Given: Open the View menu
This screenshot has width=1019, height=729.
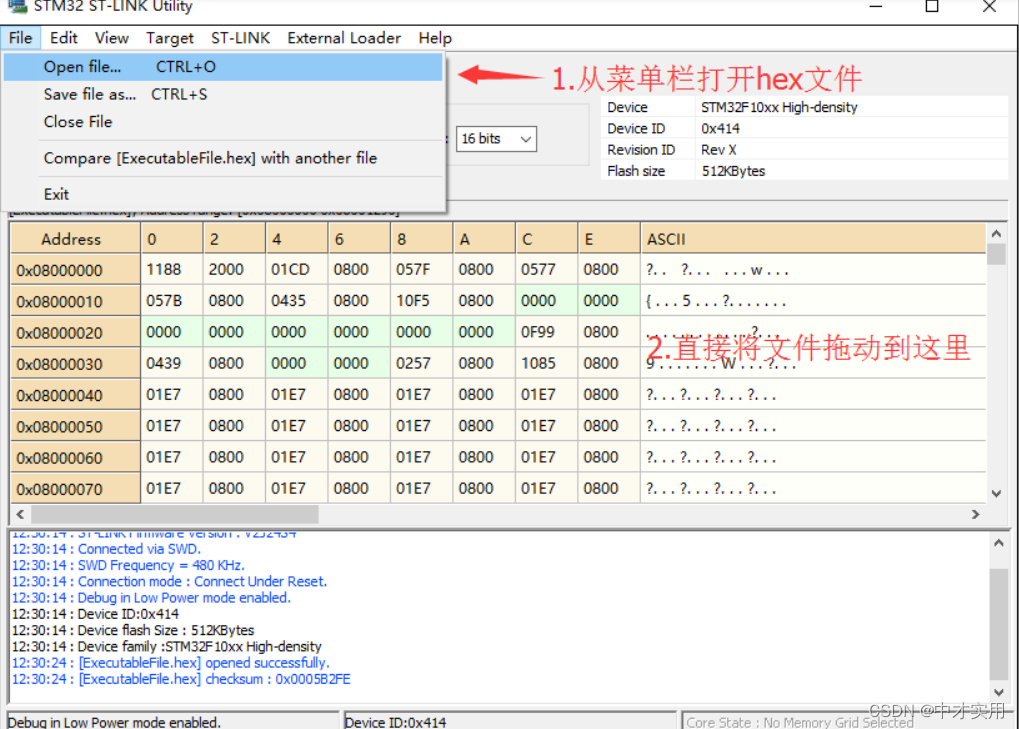Looking at the screenshot, I should click(112, 38).
